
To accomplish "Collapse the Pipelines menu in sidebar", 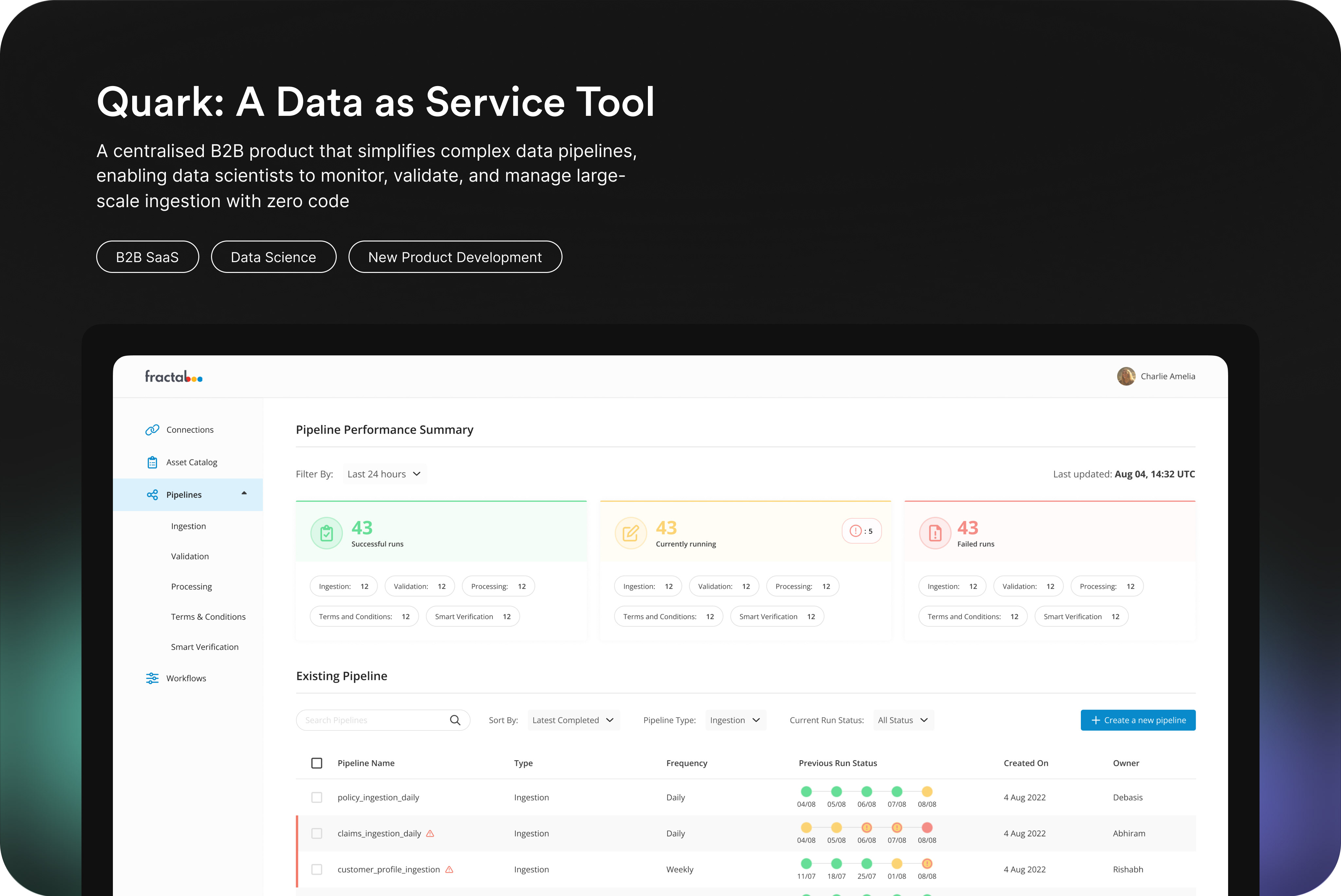I will pos(244,493).
